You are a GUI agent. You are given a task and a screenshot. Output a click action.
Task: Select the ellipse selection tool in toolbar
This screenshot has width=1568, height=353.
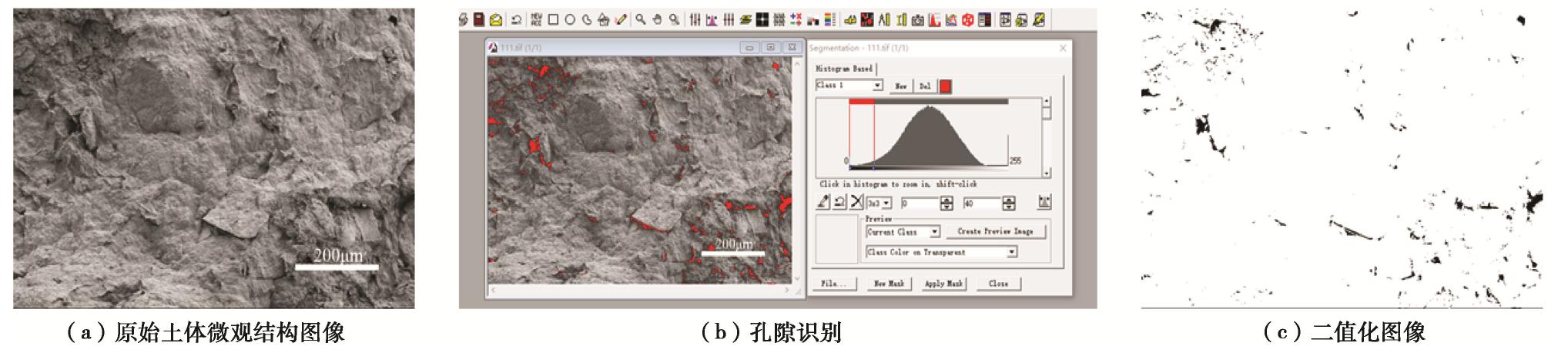click(570, 20)
